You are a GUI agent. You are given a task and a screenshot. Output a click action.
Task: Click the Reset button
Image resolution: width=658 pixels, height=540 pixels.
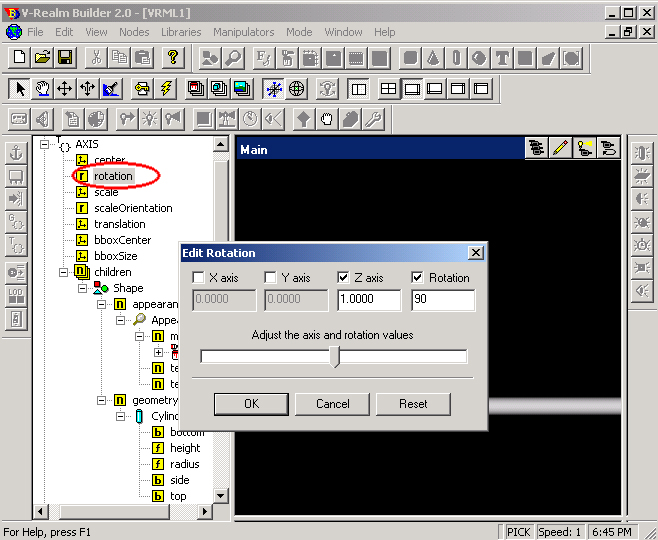click(413, 404)
